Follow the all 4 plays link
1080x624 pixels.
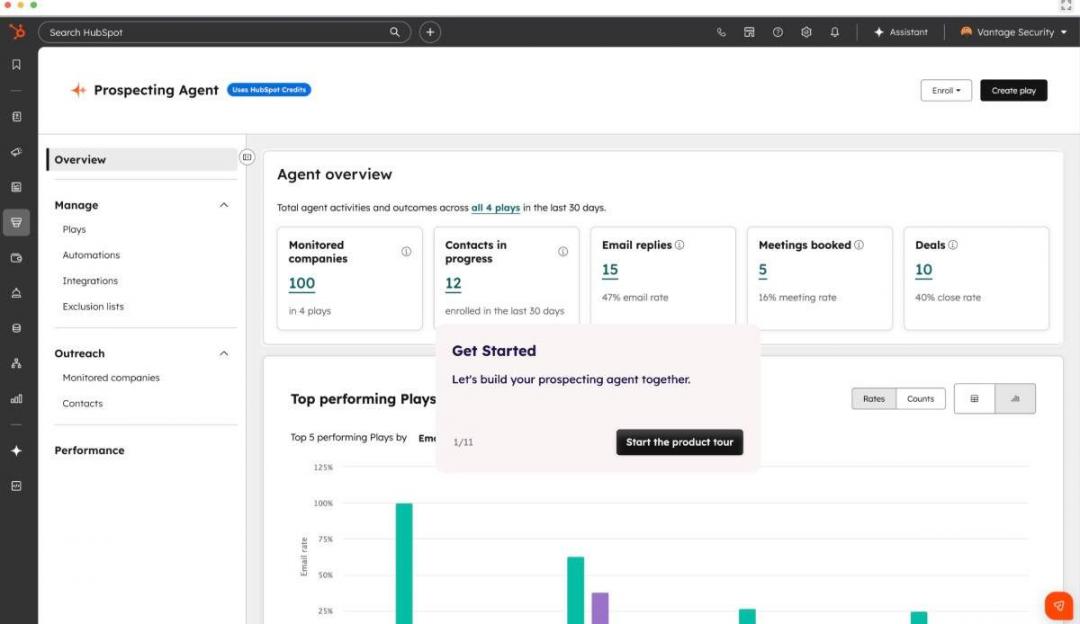(x=495, y=207)
